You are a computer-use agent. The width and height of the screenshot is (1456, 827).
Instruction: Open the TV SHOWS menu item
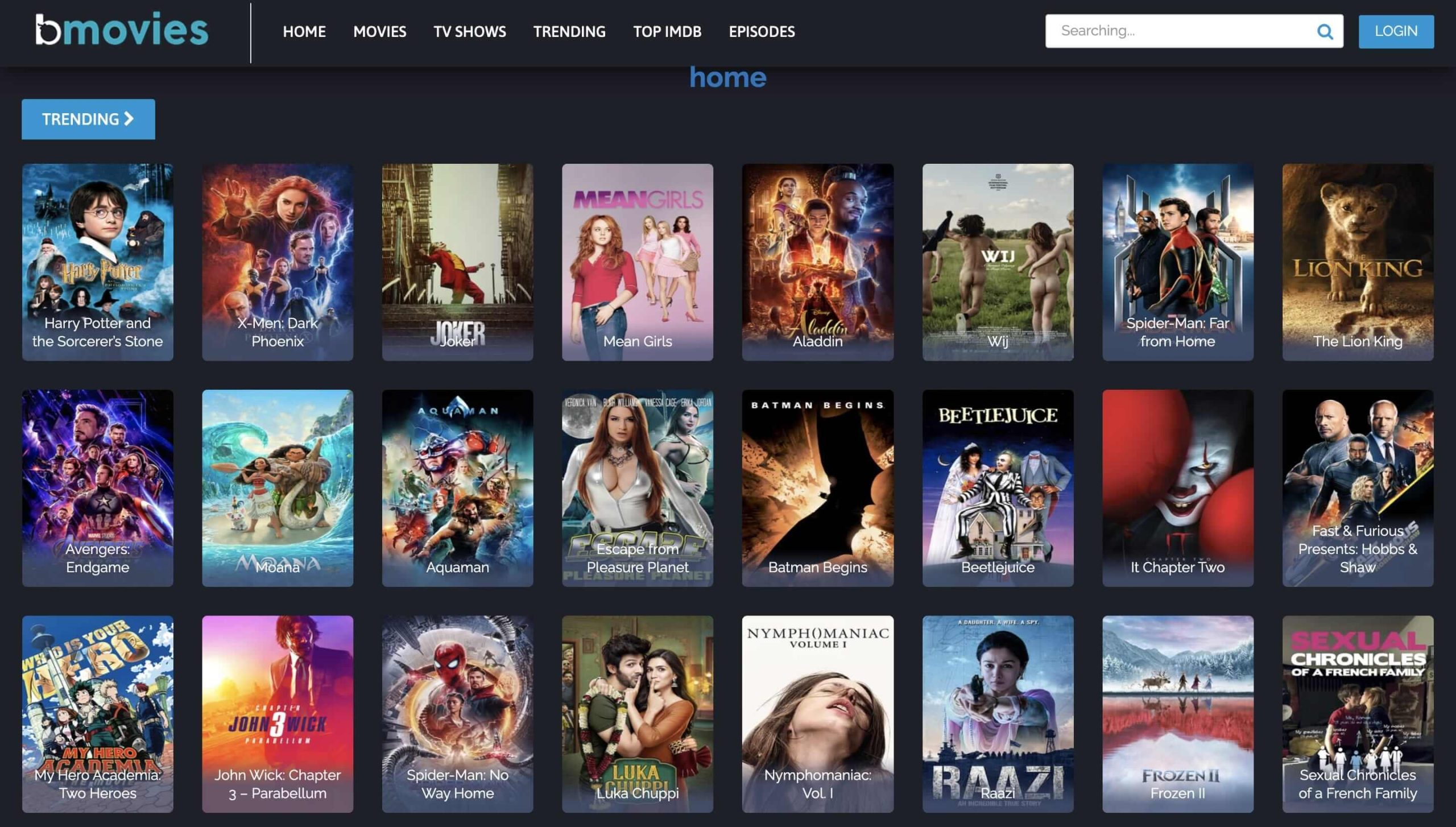coord(469,31)
